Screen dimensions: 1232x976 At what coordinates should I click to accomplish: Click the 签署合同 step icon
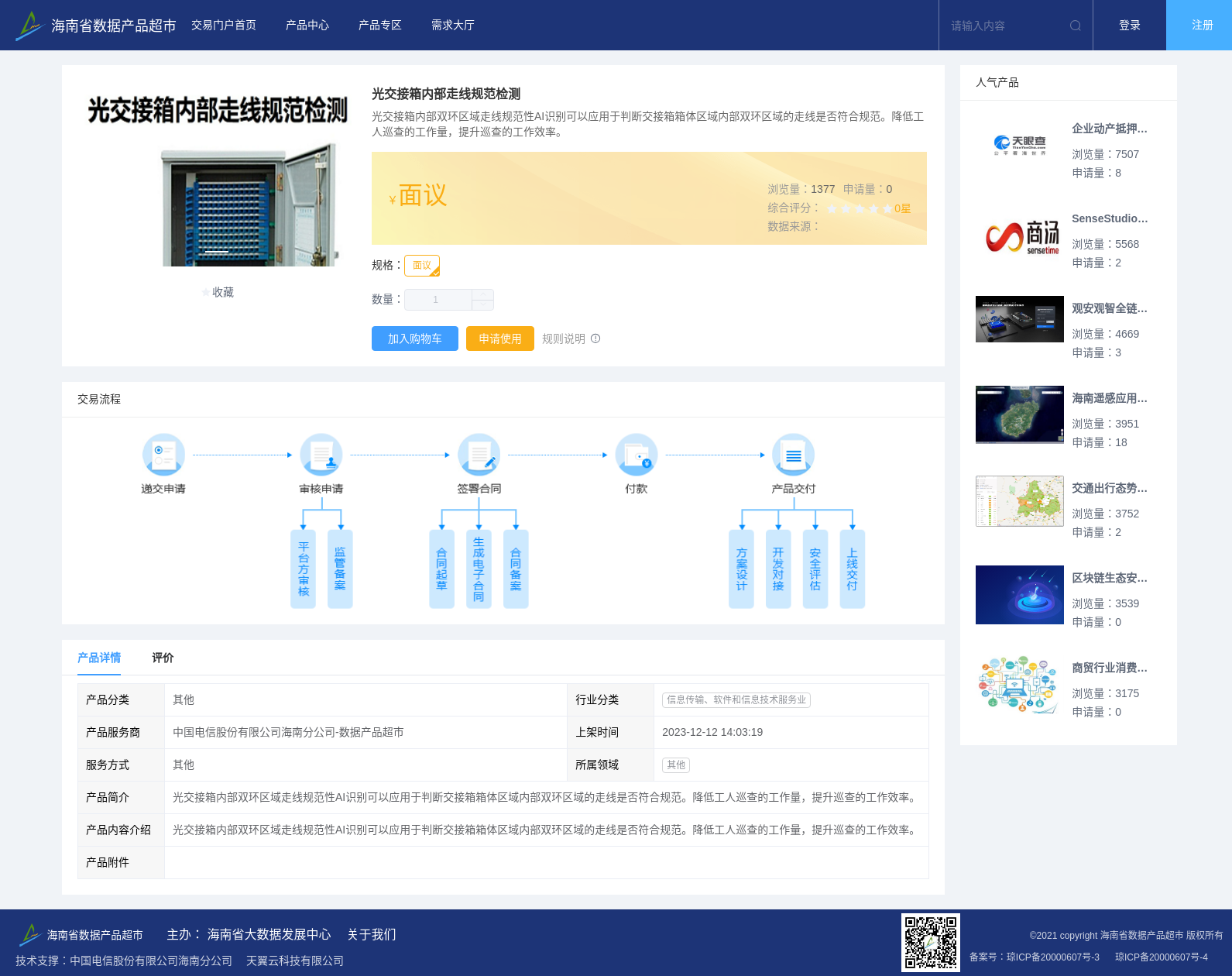click(479, 455)
